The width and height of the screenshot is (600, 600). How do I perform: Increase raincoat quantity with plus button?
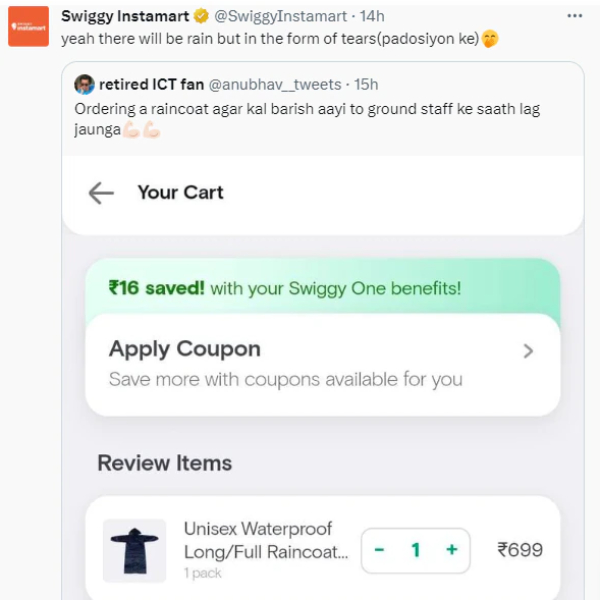pos(452,549)
